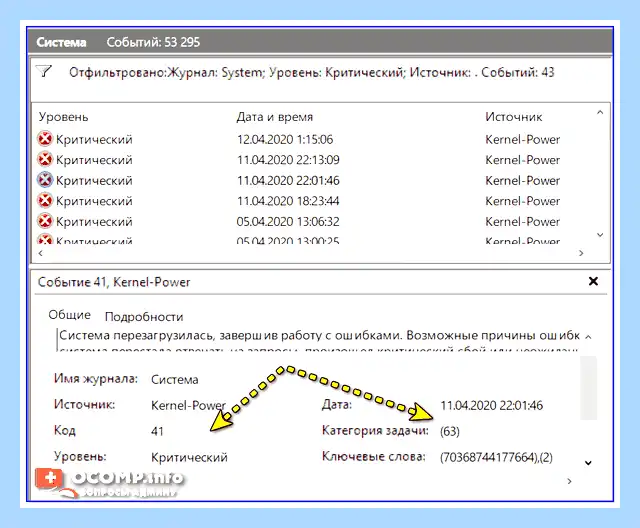Open the Подробности tab

tap(144, 317)
